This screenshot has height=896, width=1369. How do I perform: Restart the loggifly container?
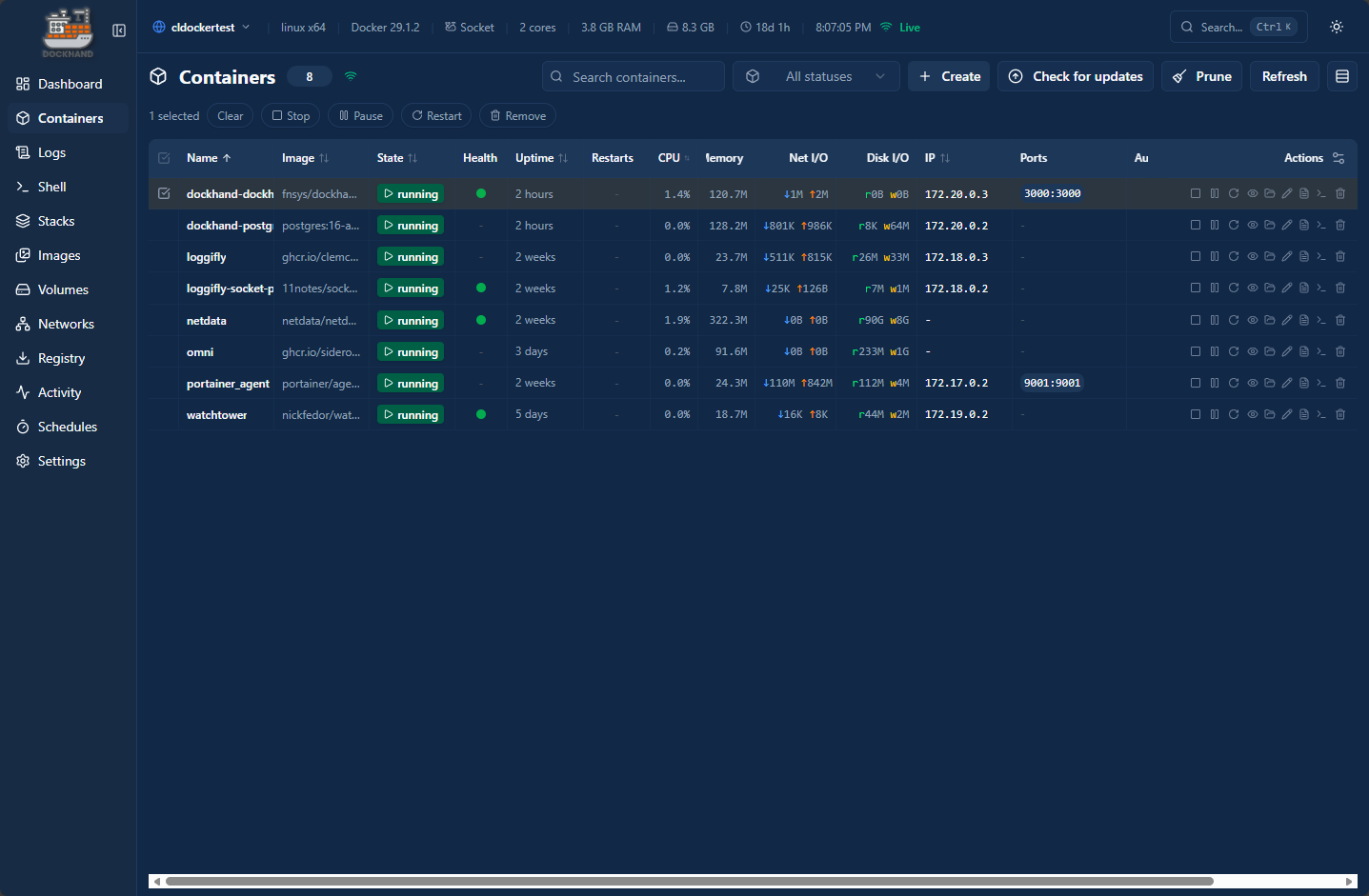(x=1234, y=256)
